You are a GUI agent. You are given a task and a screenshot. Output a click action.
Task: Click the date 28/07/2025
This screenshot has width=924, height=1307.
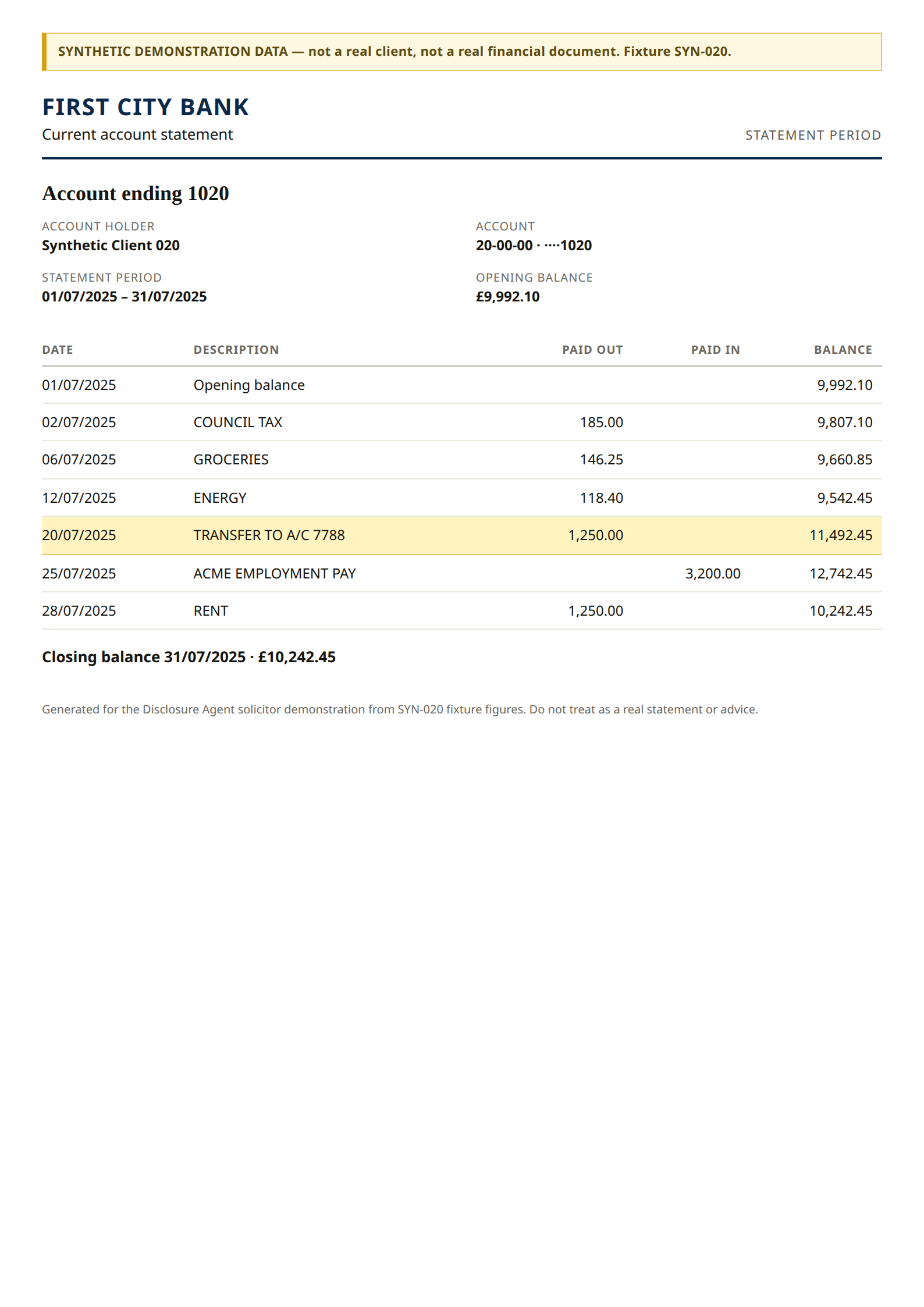(x=79, y=611)
